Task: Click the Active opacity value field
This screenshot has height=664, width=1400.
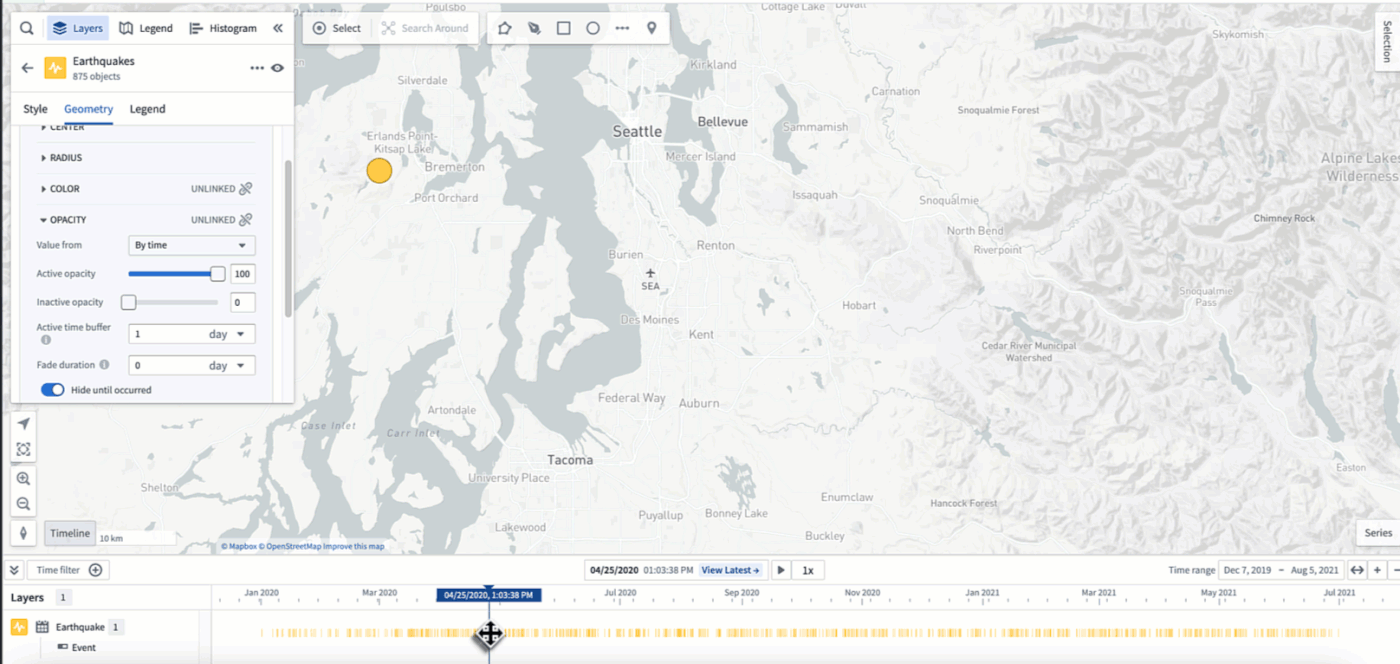Action: (243, 274)
